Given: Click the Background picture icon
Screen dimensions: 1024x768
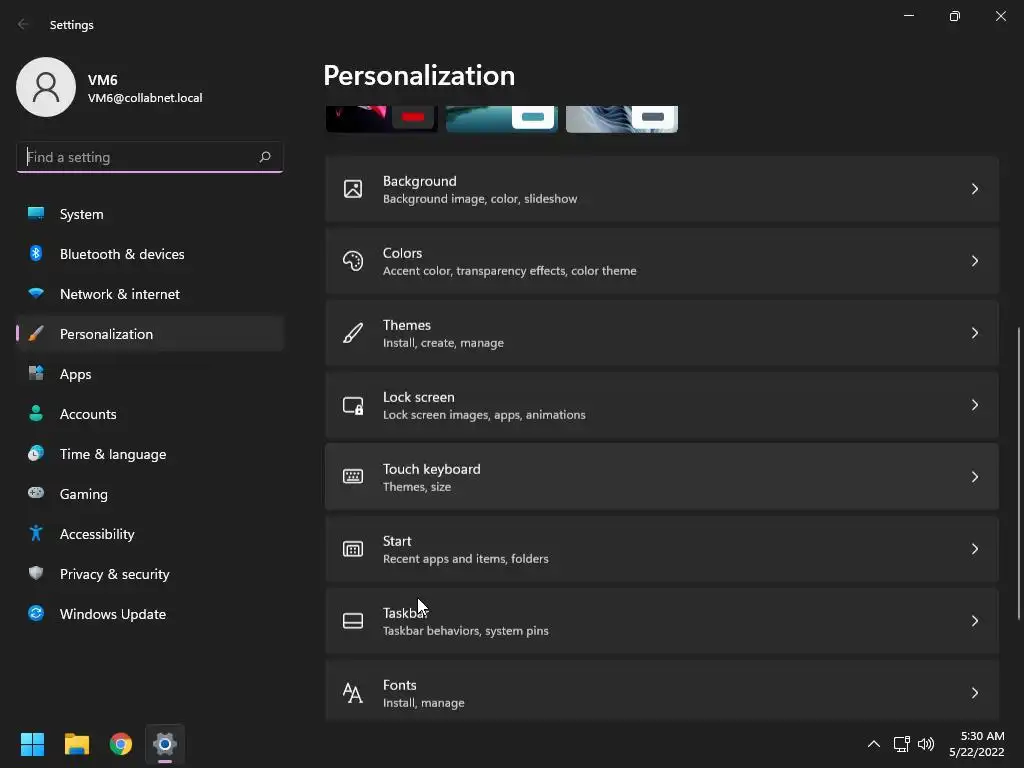Looking at the screenshot, I should (353, 189).
